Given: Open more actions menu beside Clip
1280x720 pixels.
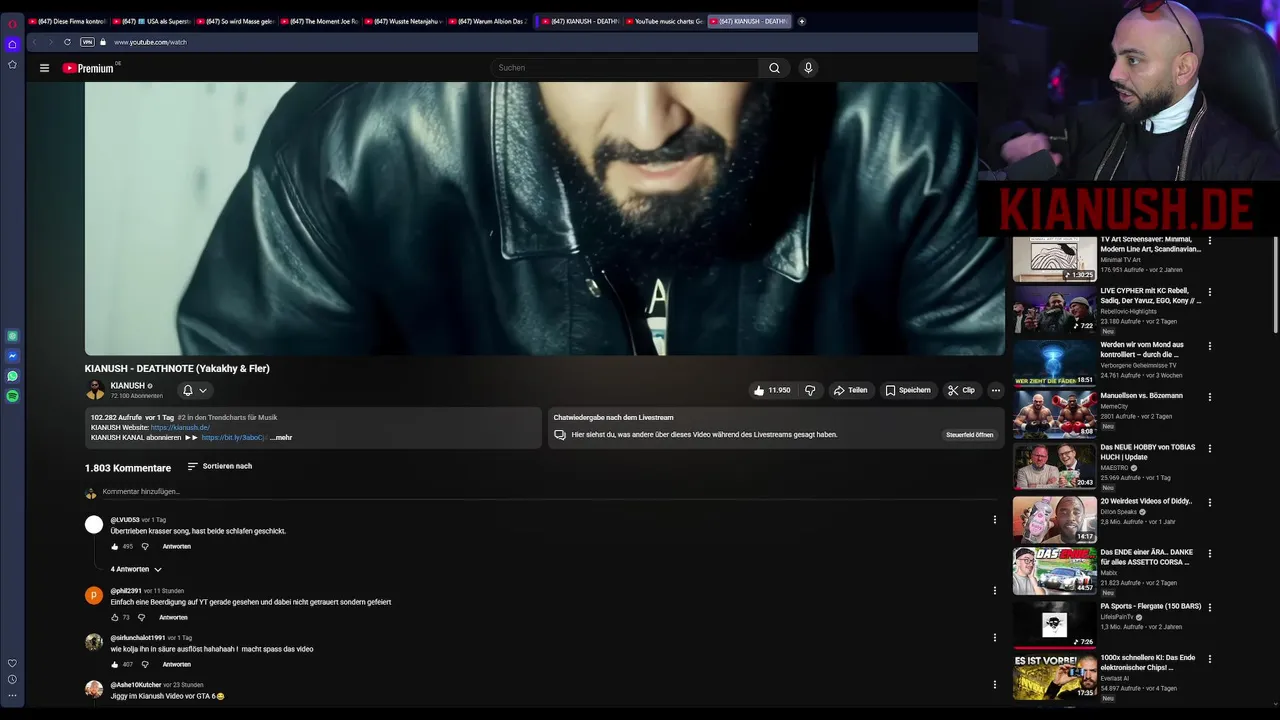Looking at the screenshot, I should pyautogui.click(x=995, y=390).
